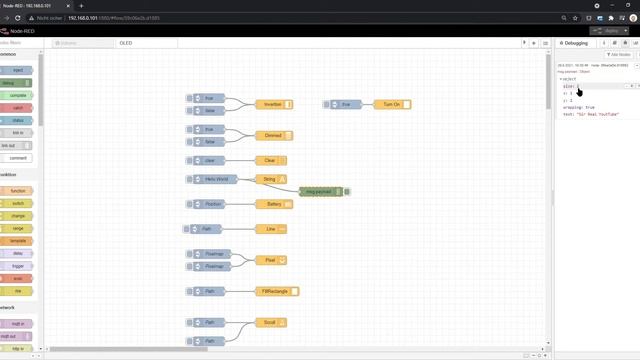Pick the link in node in palette

tap(16, 133)
